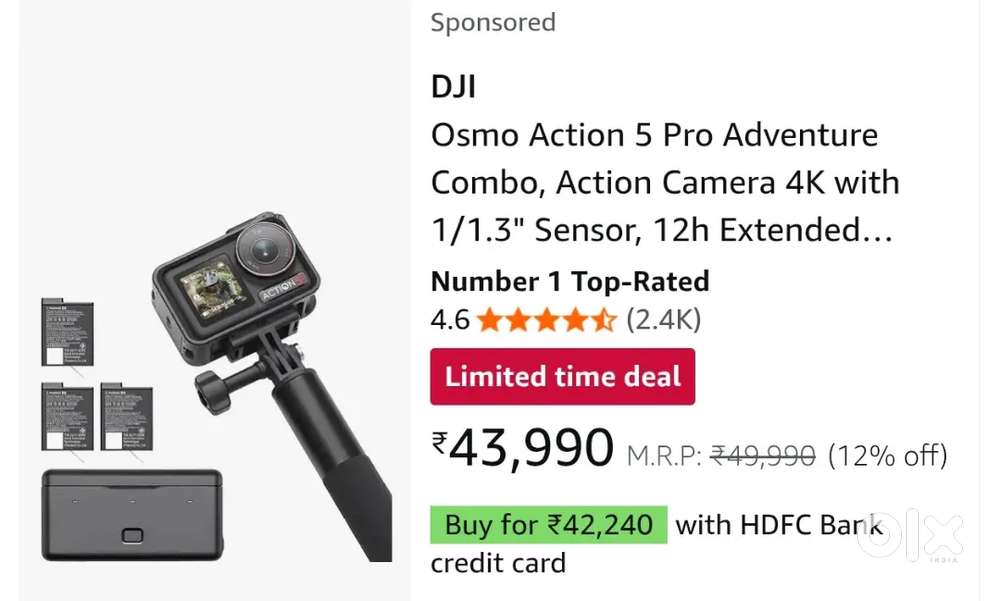Click the red Limited time deal badge
Screen dimensions: 1000x601
562,377
